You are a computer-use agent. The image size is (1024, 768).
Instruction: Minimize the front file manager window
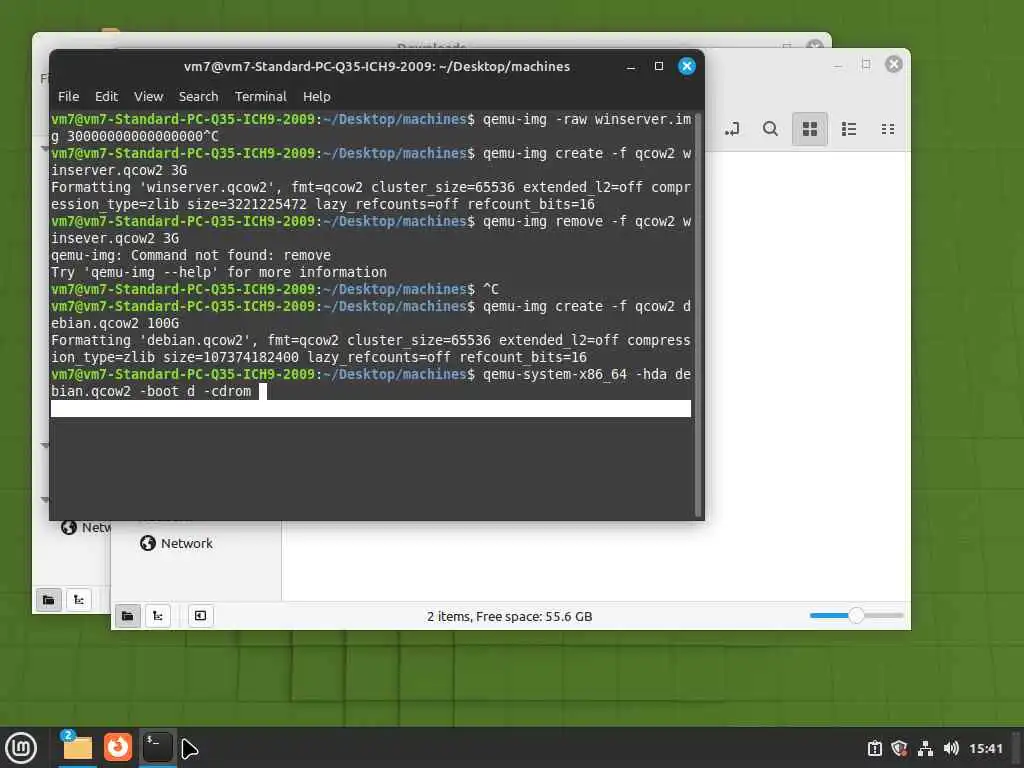click(x=838, y=64)
